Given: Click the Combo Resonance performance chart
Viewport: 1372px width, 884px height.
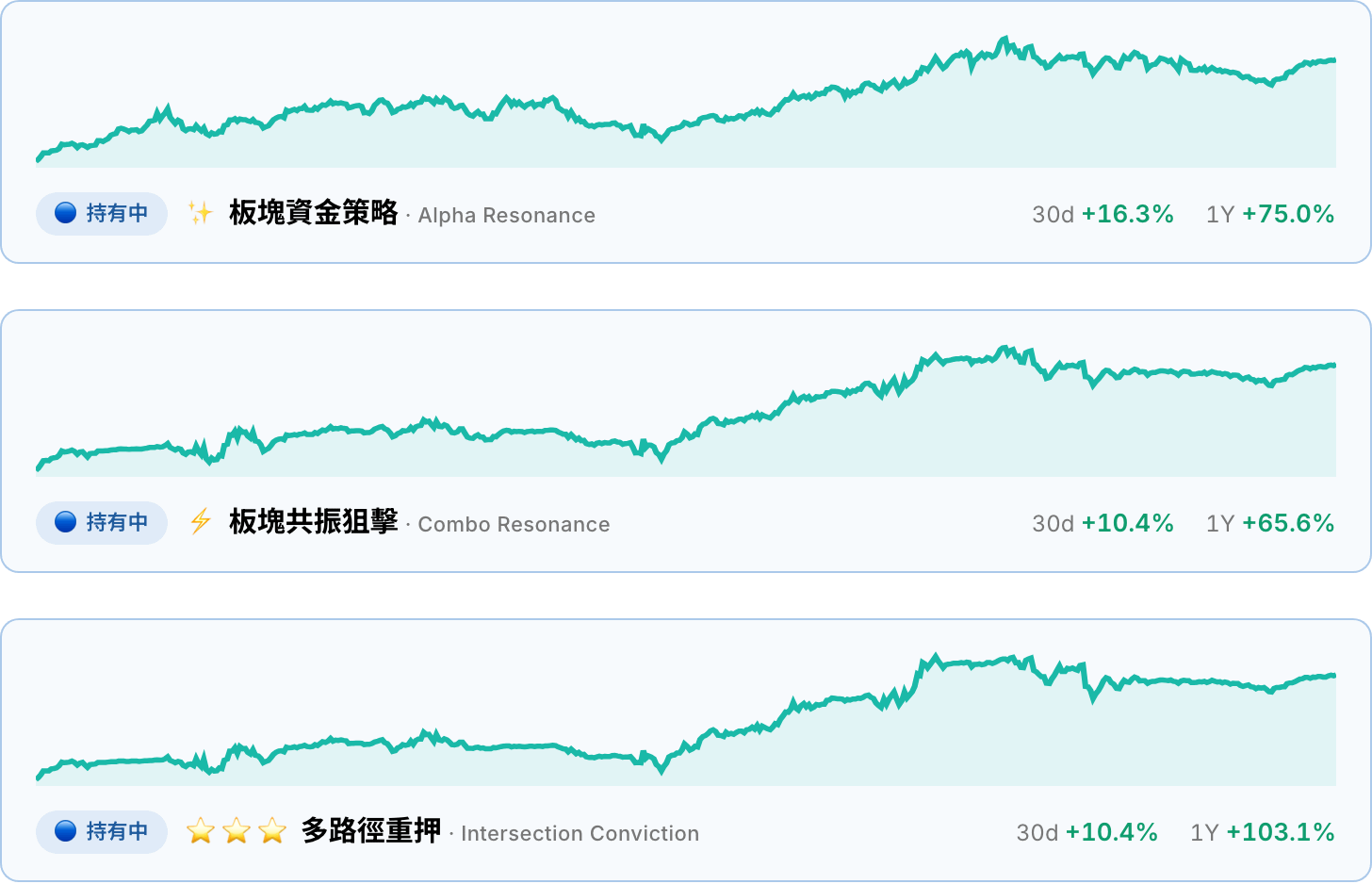Looking at the screenshot, I should [686, 411].
